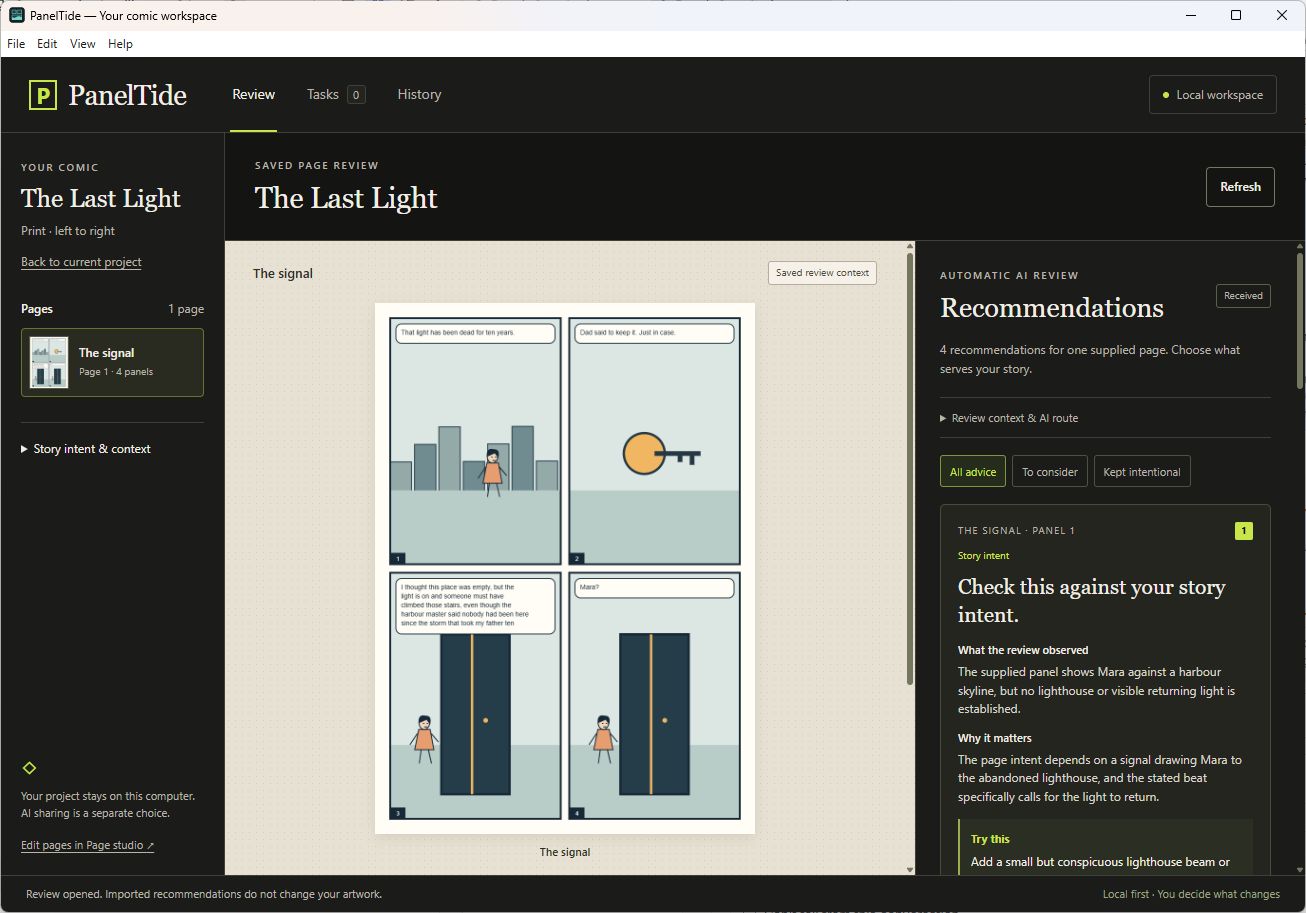Click the recommendations panel scrollbar
The width and height of the screenshot is (1306, 913).
pyautogui.click(x=1300, y=320)
